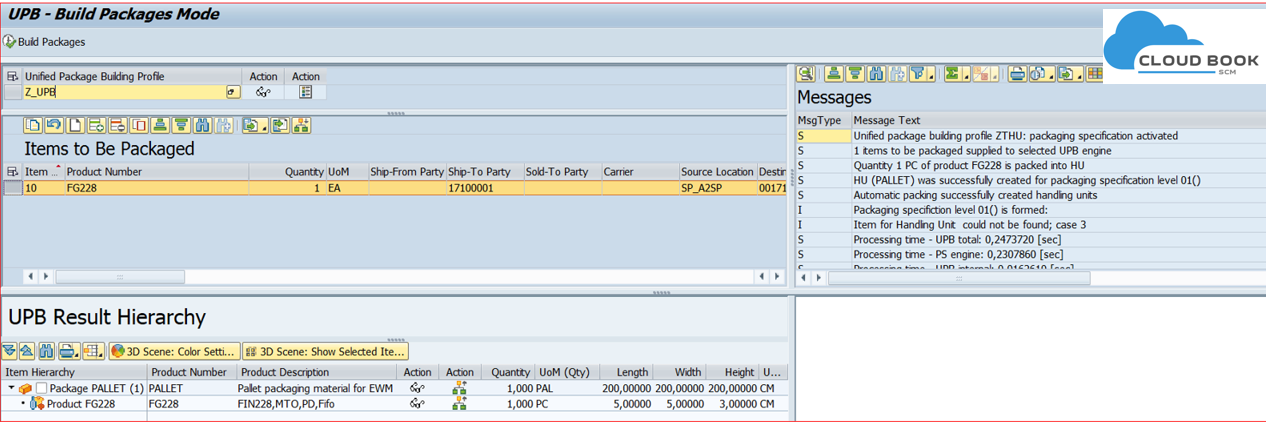Click the display glasses icon for Z_UPB profile
Image resolution: width=1266 pixels, height=432 pixels.
coord(263,92)
